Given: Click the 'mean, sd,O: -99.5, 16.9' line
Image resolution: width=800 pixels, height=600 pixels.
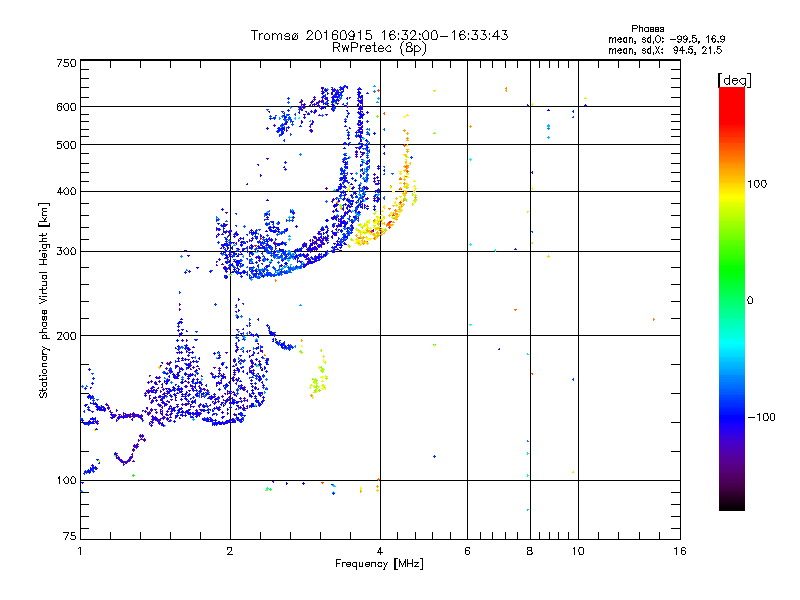Looking at the screenshot, I should tap(666, 39).
